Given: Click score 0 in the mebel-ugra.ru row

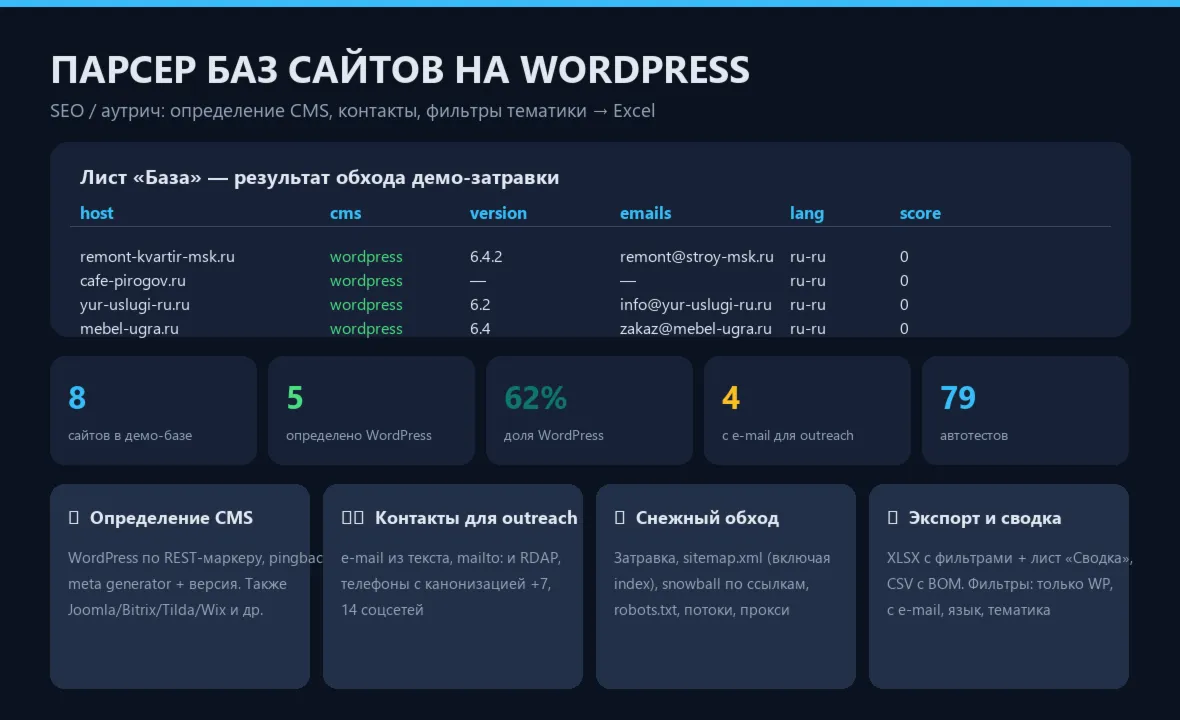Looking at the screenshot, I should point(904,329).
